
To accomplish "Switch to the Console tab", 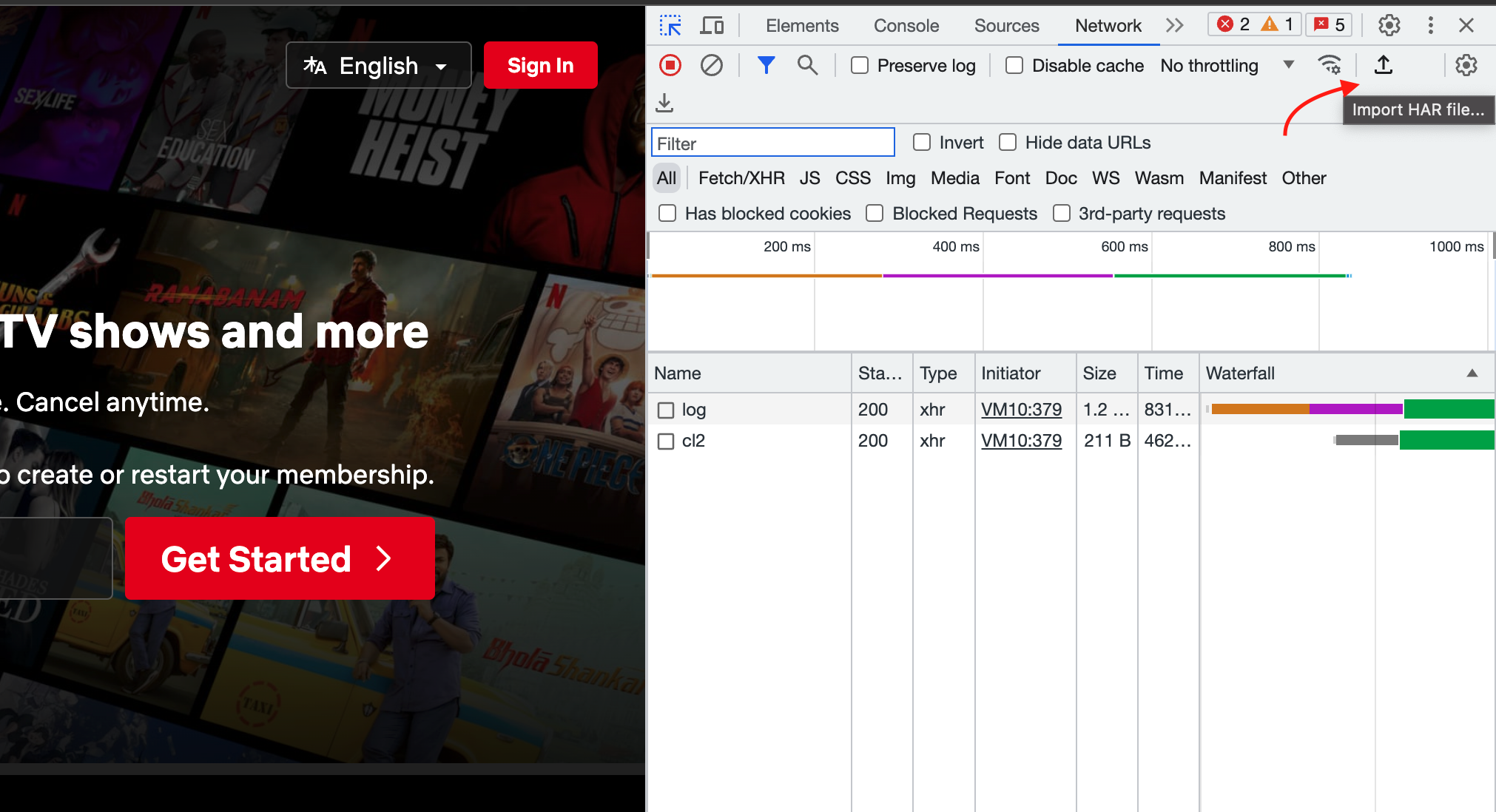I will pyautogui.click(x=906, y=26).
